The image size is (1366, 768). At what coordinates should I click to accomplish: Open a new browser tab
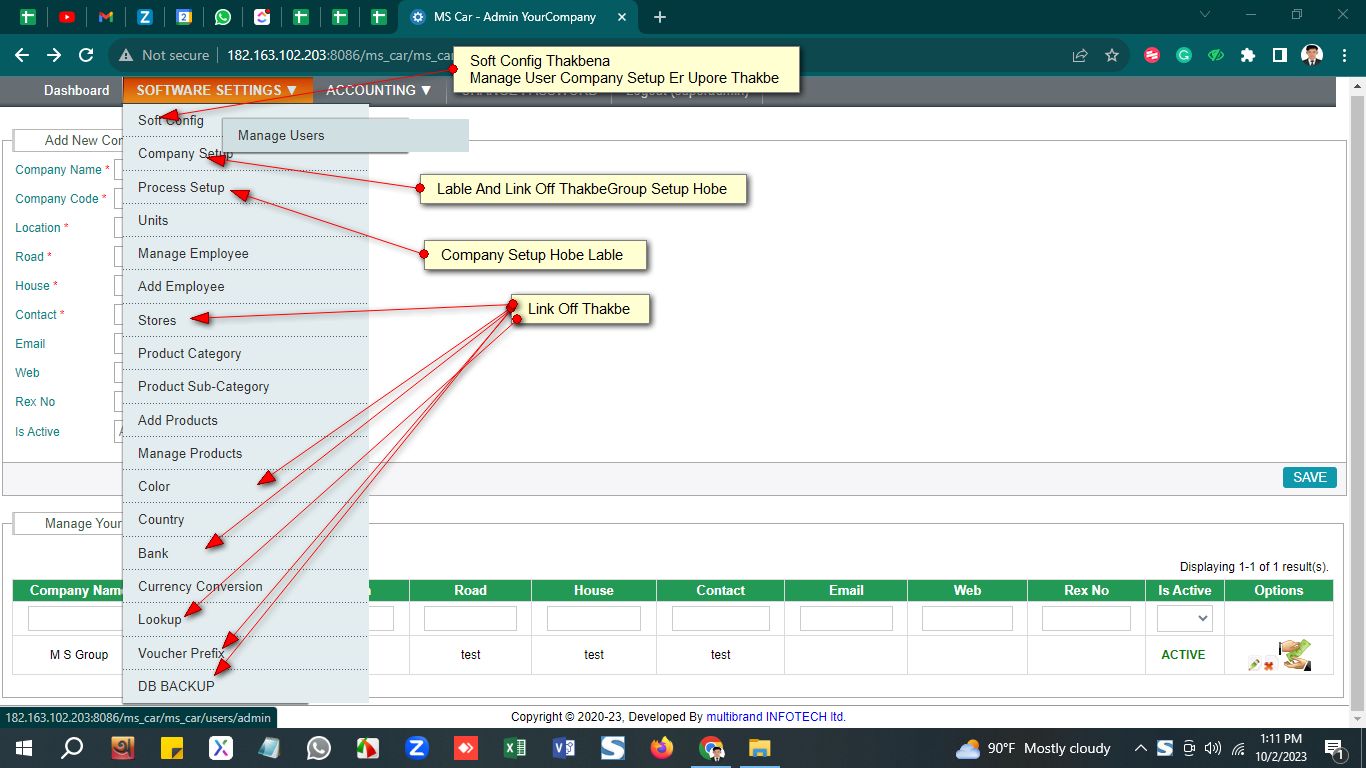(660, 17)
